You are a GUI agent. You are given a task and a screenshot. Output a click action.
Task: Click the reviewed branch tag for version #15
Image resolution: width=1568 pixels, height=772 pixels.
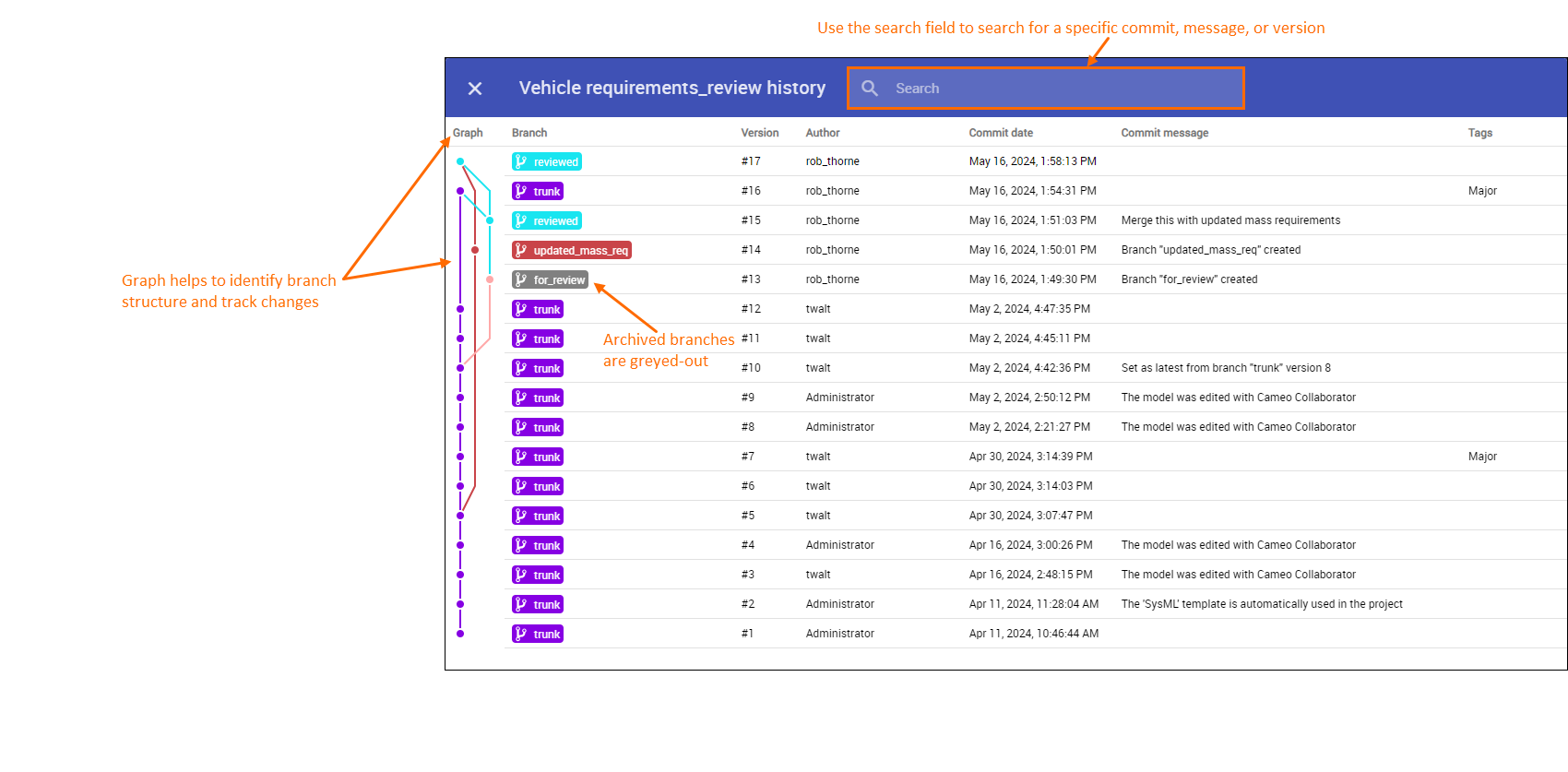click(x=547, y=220)
